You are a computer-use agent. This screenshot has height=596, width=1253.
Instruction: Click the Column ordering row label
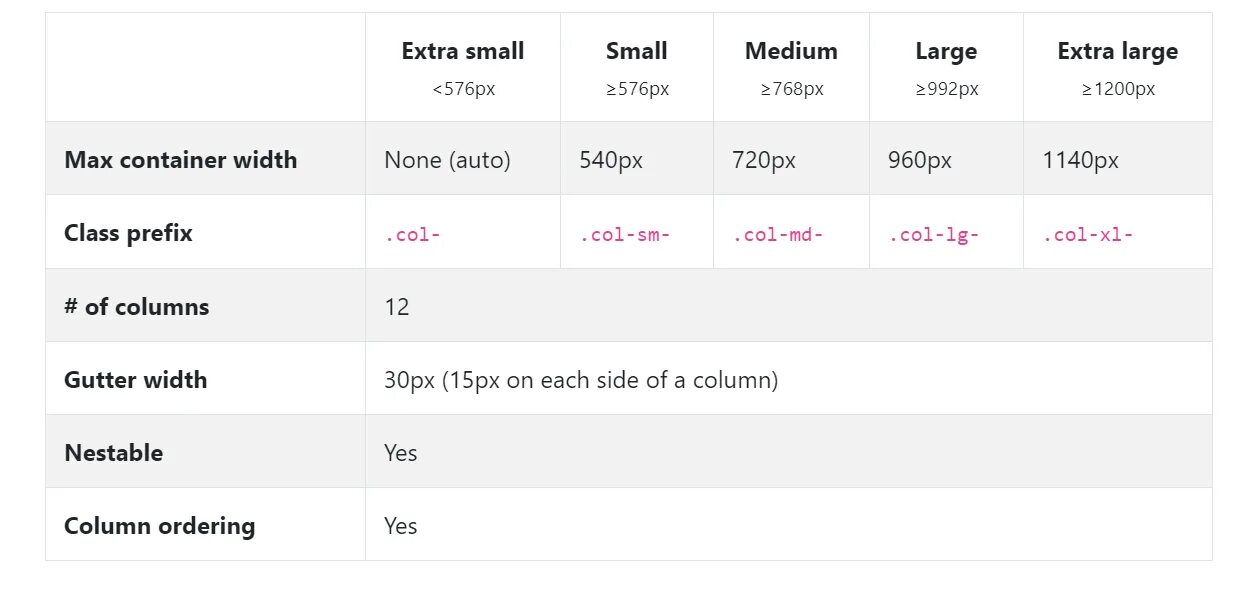pos(160,526)
